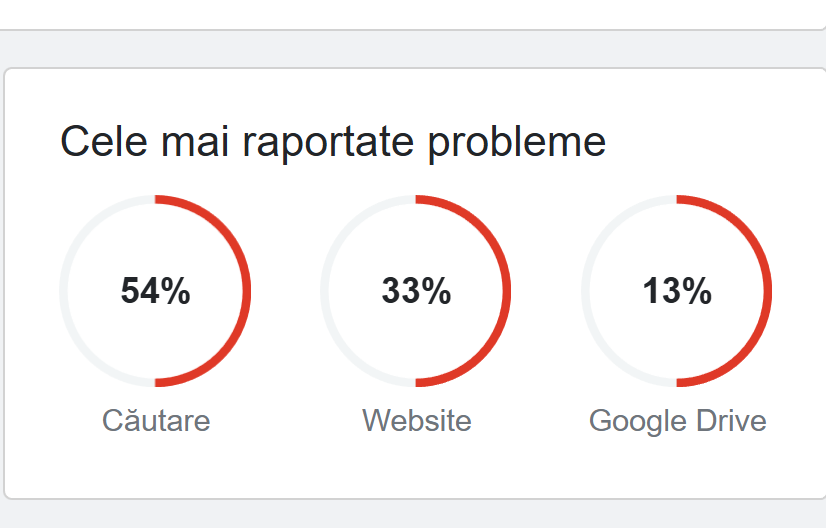Open the Website problem label
The width and height of the screenshot is (826, 528).
[417, 421]
